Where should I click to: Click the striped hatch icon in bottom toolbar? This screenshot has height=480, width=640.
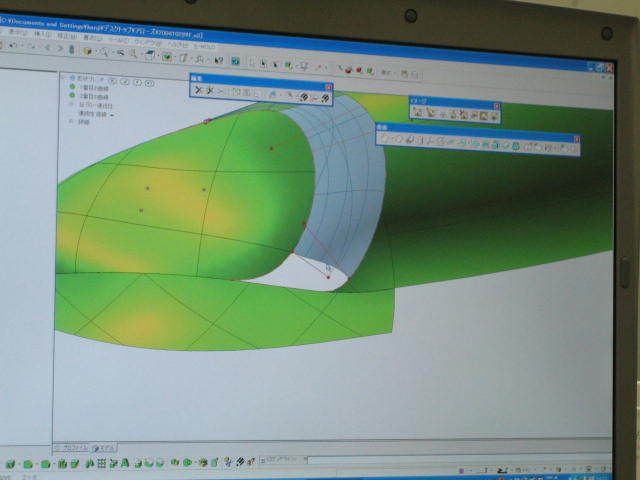coord(240,462)
